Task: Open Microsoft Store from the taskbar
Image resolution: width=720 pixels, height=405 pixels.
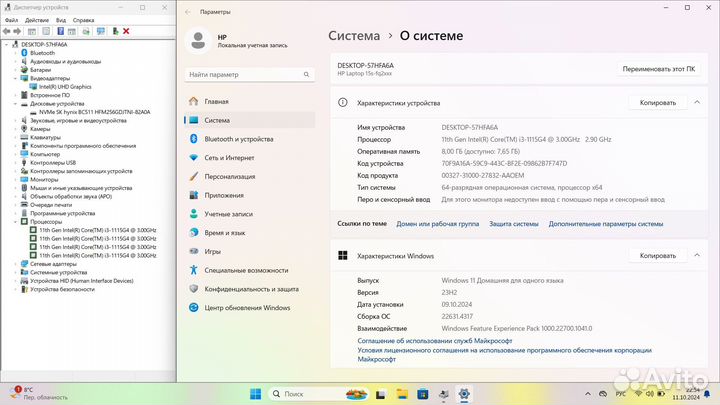Action: click(423, 394)
